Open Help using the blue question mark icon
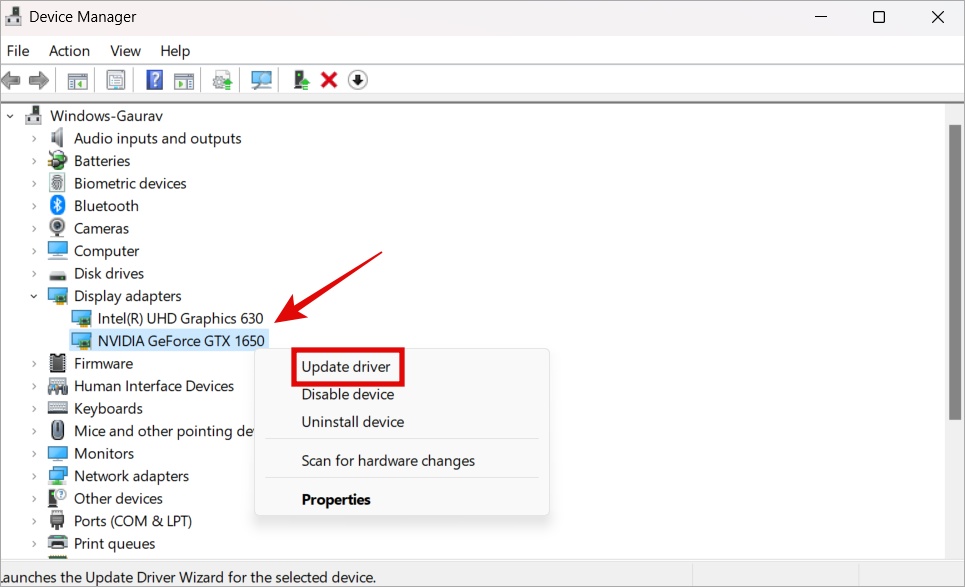Image resolution: width=965 pixels, height=587 pixels. point(153,79)
